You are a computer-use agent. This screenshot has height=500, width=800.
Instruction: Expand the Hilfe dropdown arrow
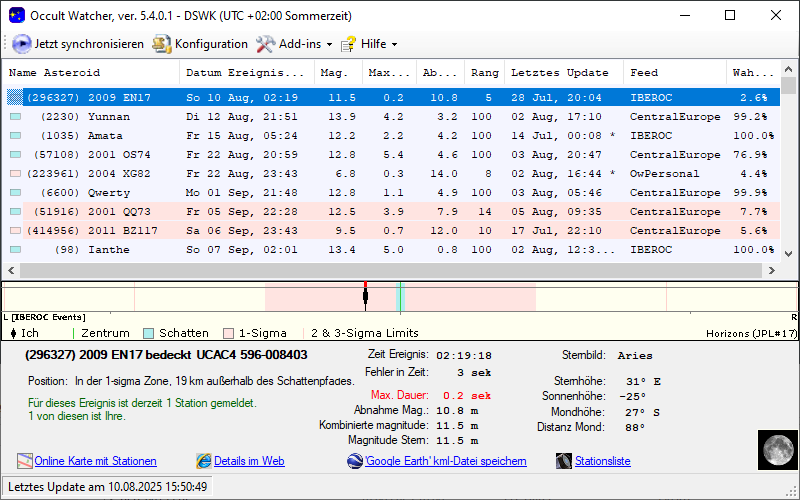pyautogui.click(x=394, y=45)
